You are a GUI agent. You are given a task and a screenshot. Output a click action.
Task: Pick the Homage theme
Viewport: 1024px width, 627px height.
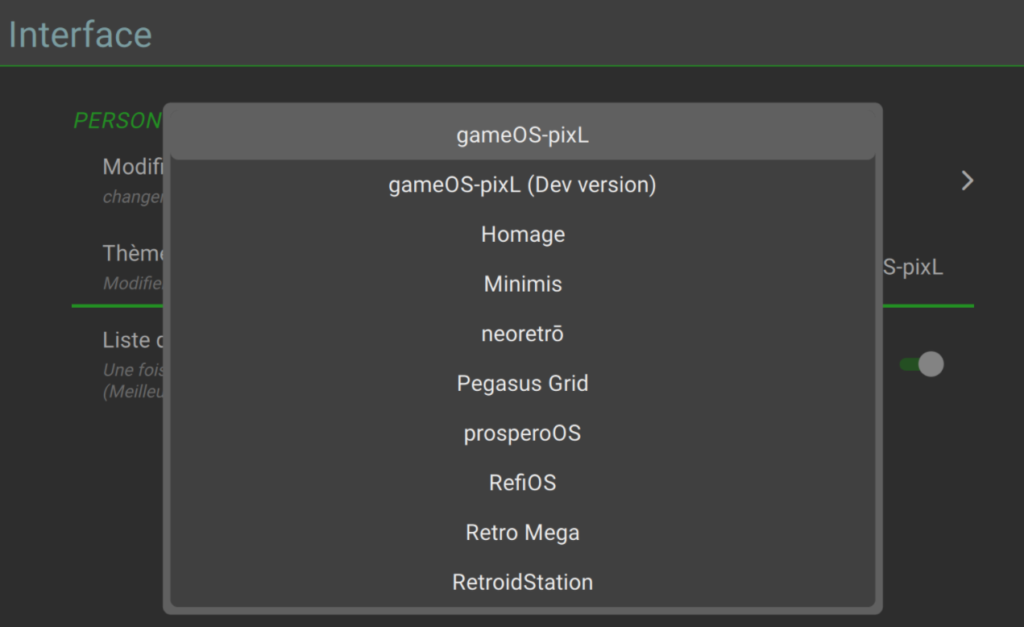[522, 234]
